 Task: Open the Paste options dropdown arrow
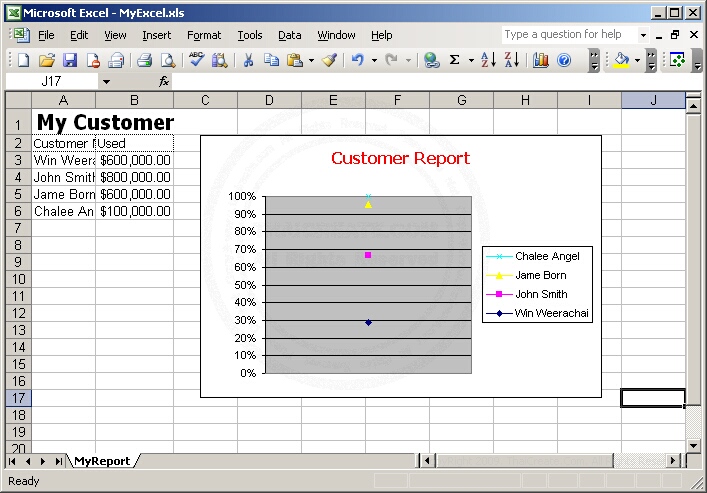coord(311,60)
